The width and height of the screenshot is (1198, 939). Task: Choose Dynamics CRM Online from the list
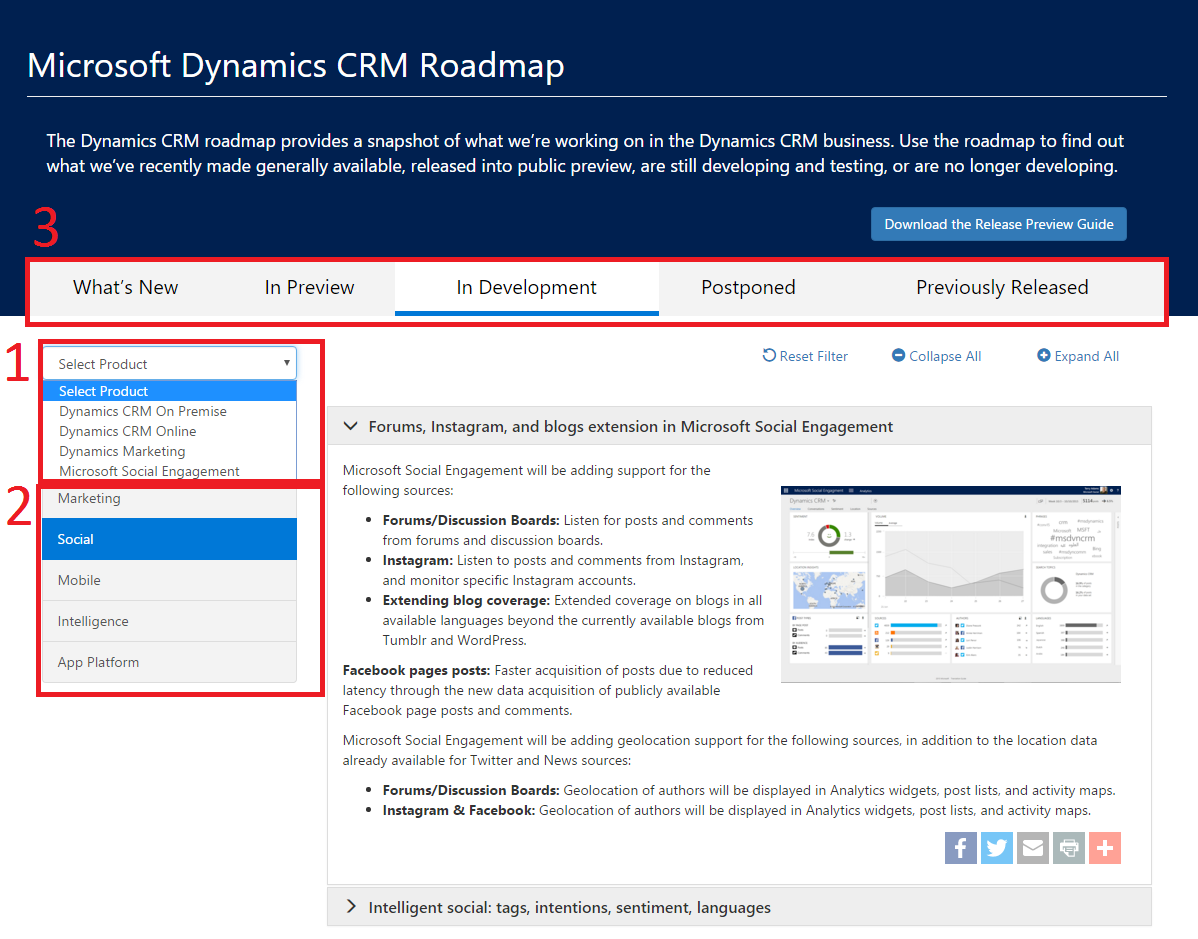pyautogui.click(x=127, y=431)
